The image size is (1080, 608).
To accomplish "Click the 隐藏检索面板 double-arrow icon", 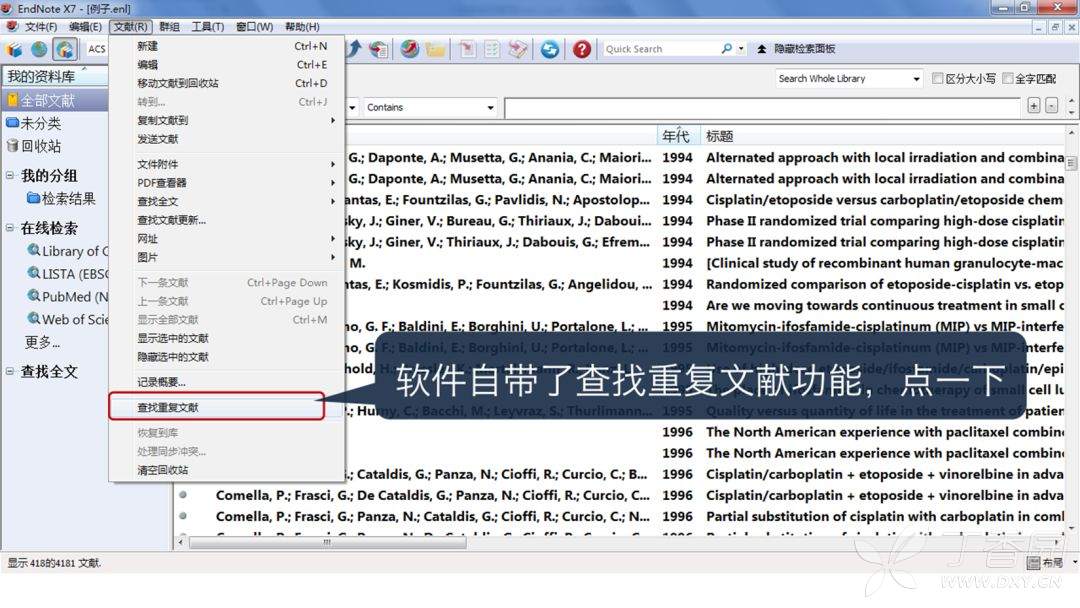I will click(x=762, y=49).
